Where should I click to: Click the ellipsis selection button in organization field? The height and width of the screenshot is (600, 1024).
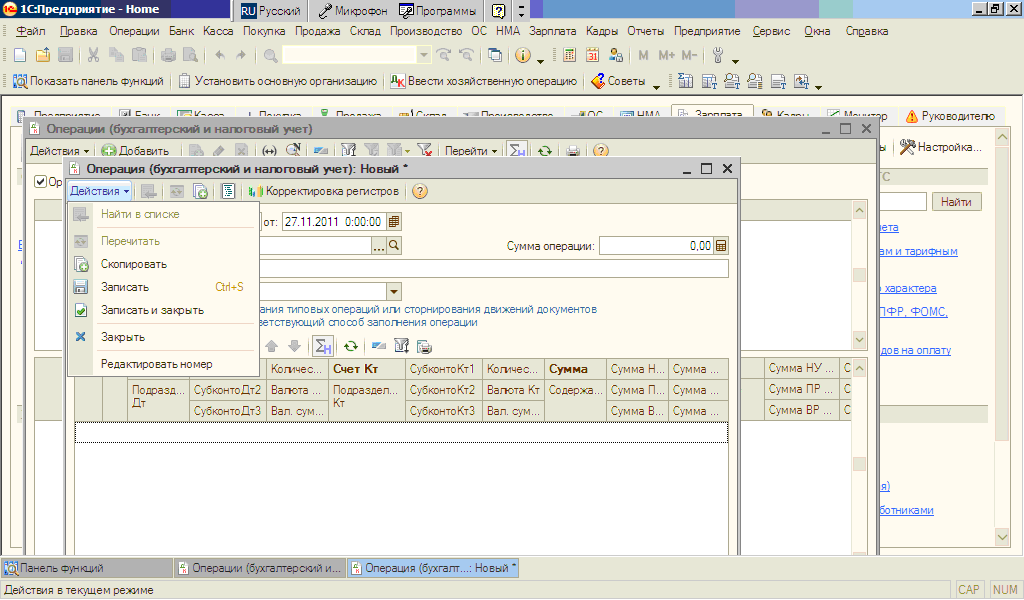pyautogui.click(x=379, y=245)
